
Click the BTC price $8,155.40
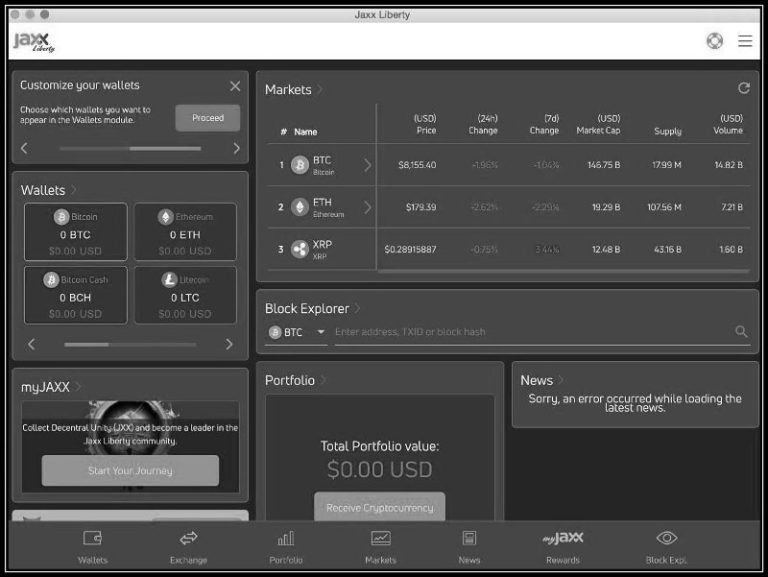click(x=417, y=165)
